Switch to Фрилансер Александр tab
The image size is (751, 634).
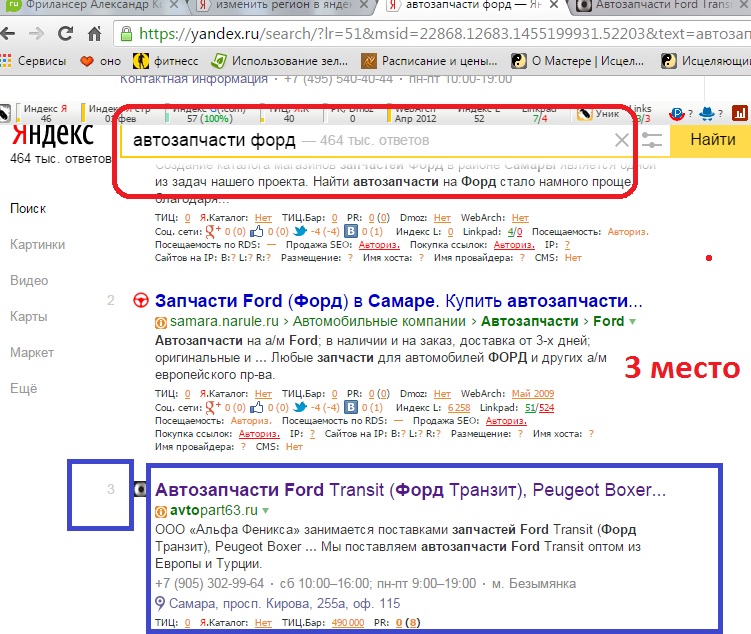click(x=93, y=6)
